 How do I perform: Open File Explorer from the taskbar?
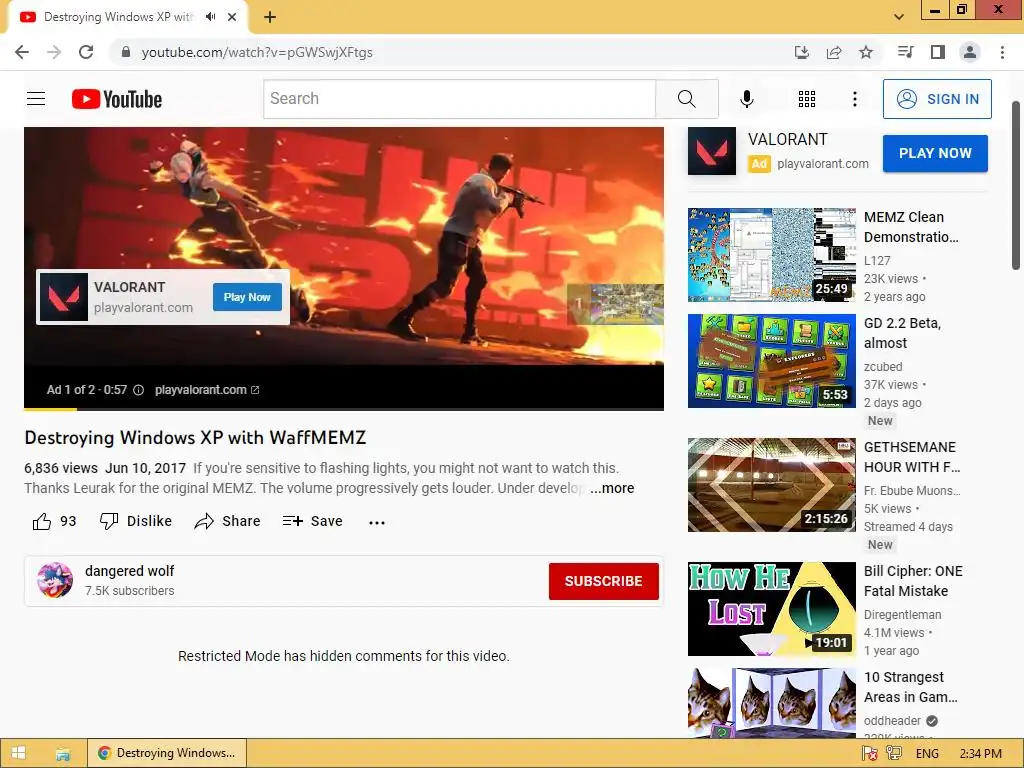coord(63,753)
